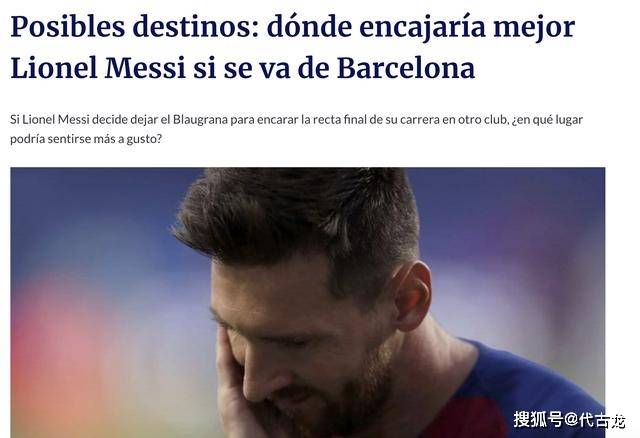The height and width of the screenshot is (438, 640).
Task: Click "dónde" in the article title
Action: click(309, 27)
